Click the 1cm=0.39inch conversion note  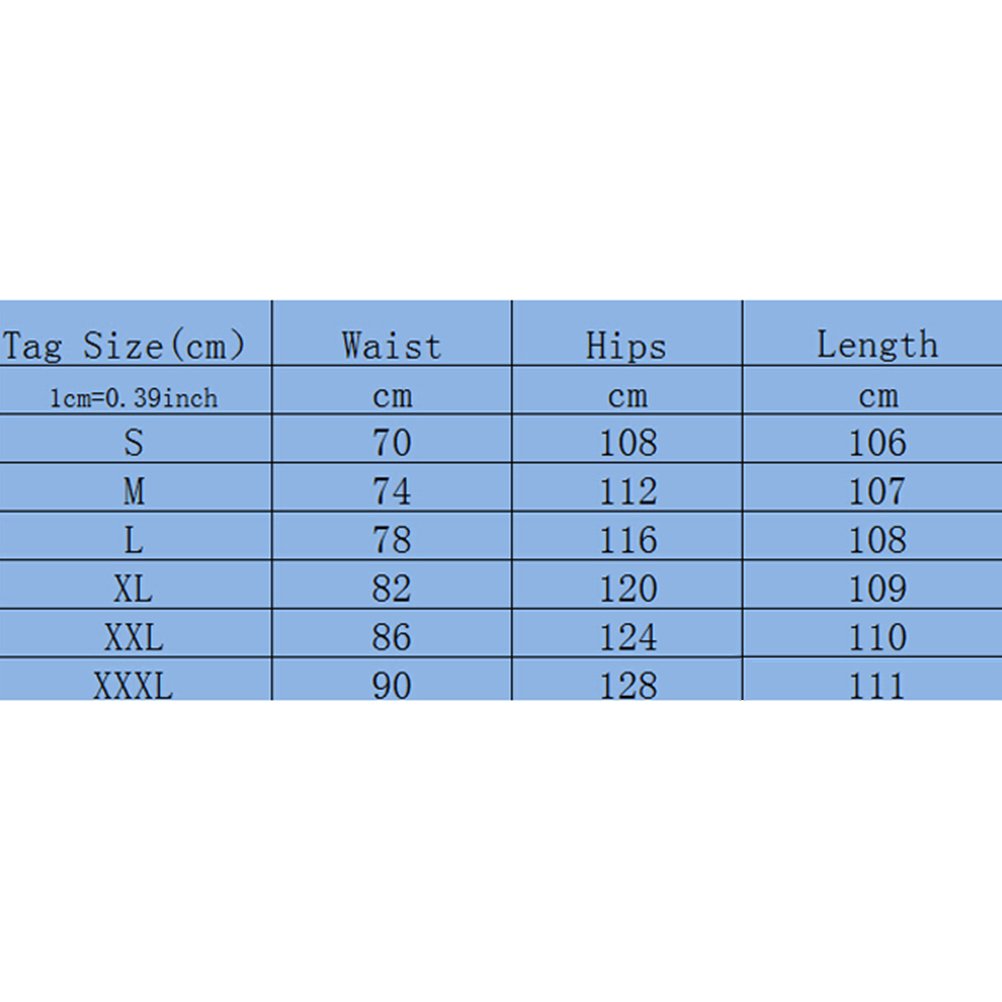point(134,398)
